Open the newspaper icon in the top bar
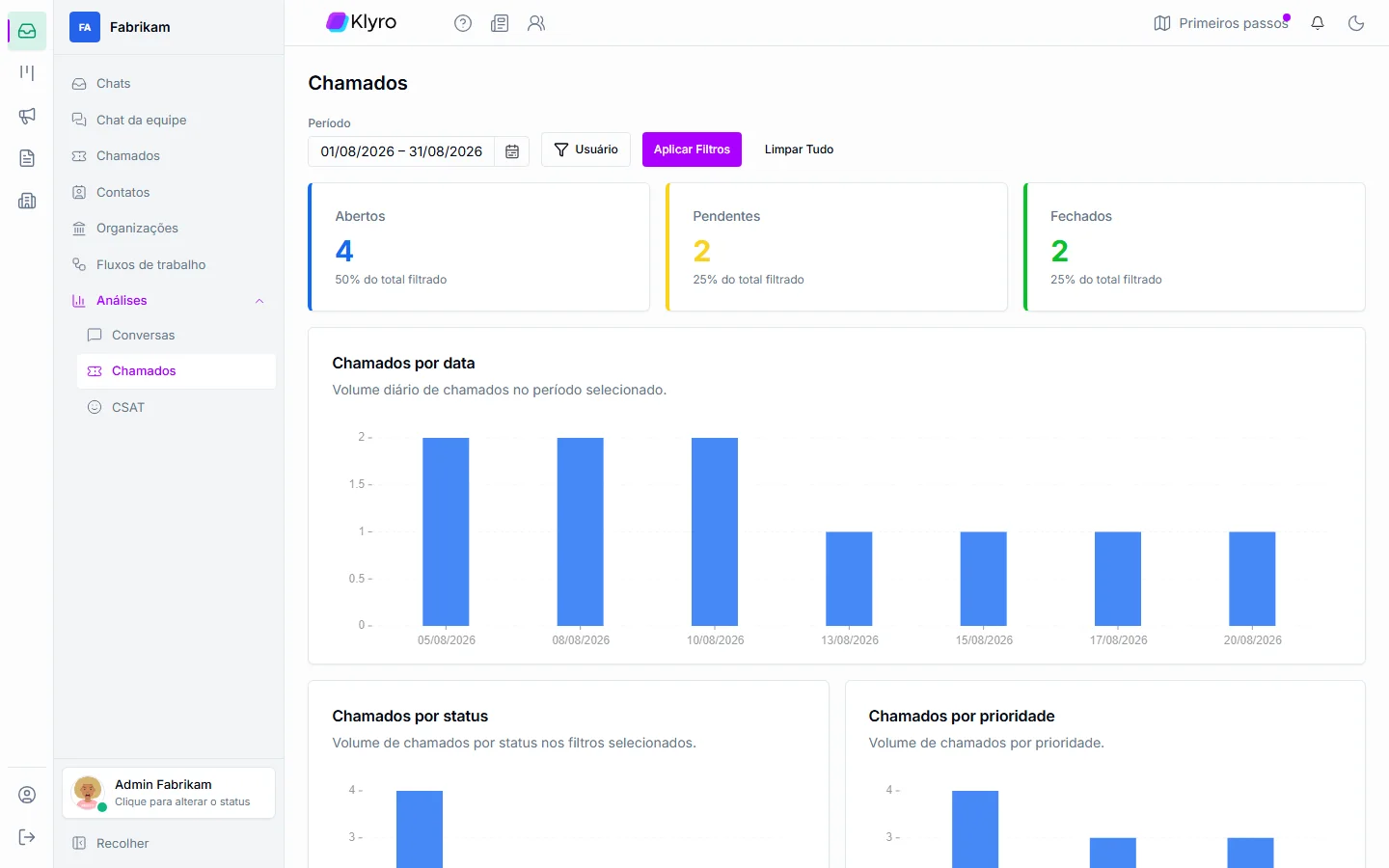1389x868 pixels. [x=500, y=23]
